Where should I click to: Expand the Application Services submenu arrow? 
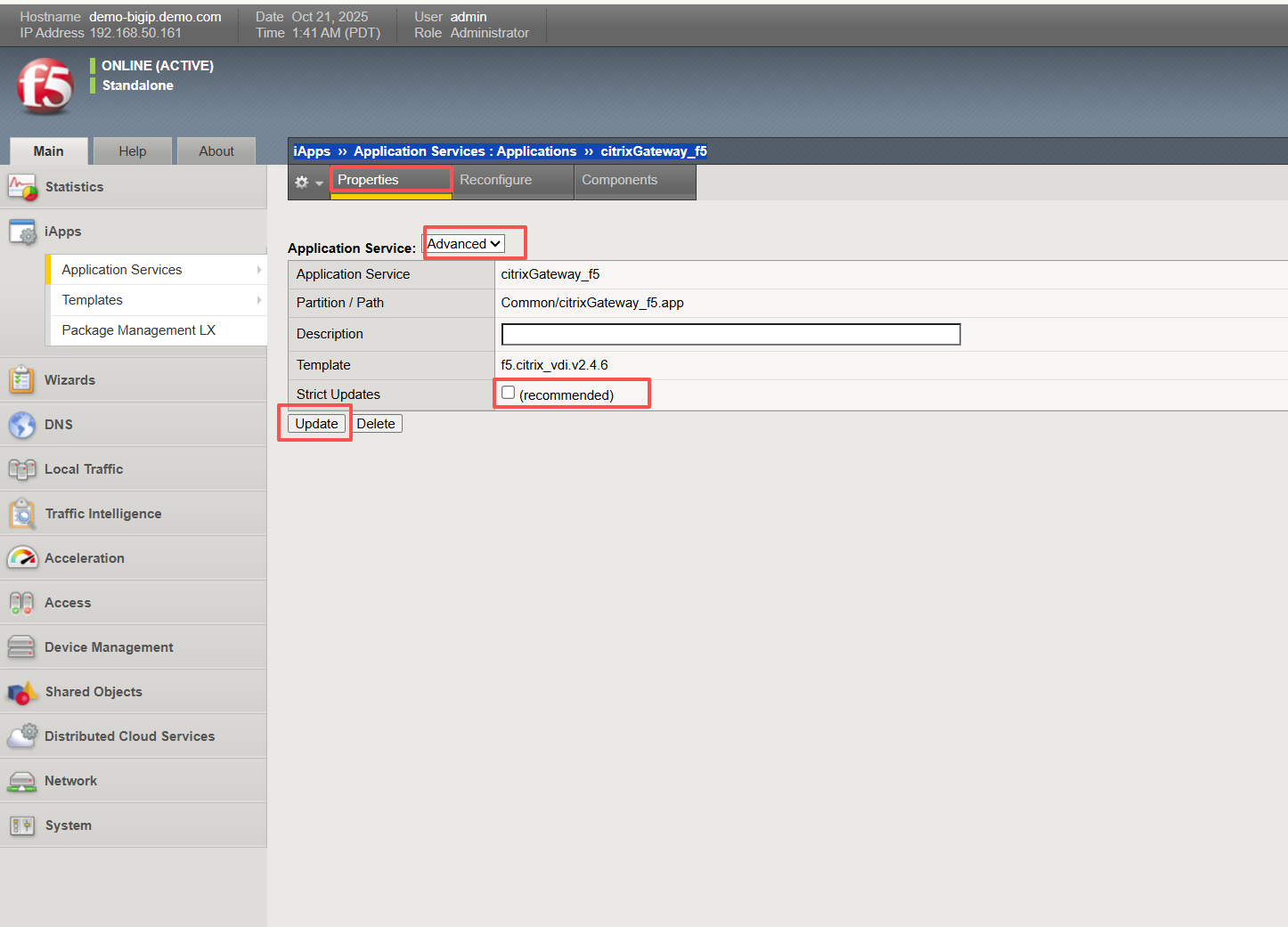tap(258, 269)
